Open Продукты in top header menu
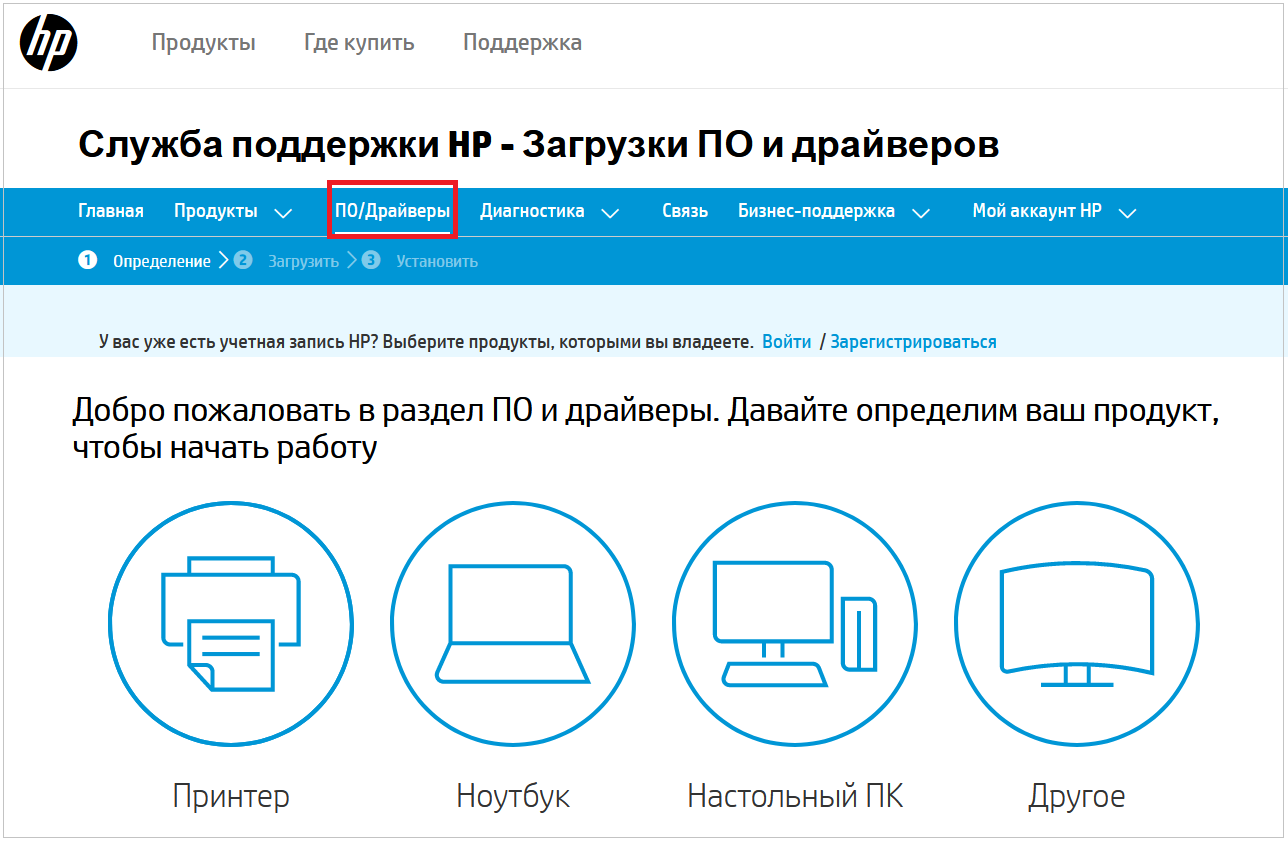The width and height of the screenshot is (1288, 842). [x=203, y=43]
